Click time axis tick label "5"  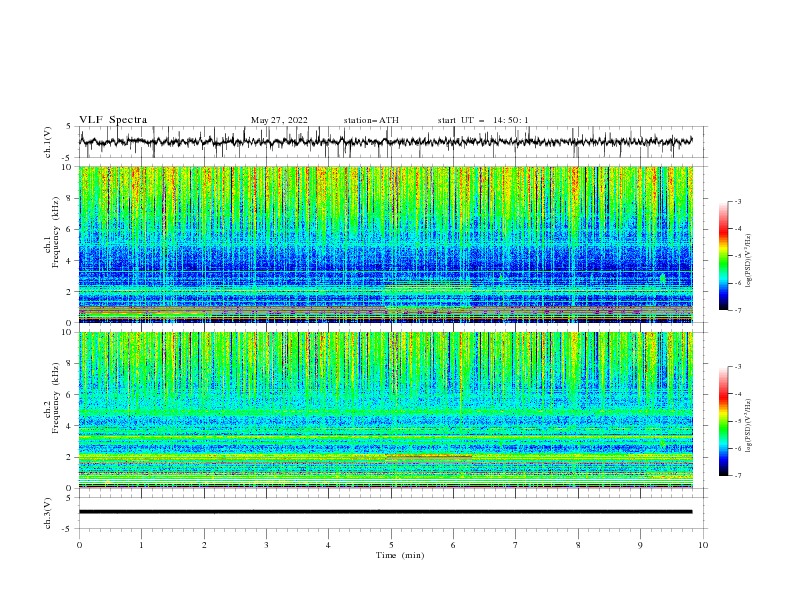(x=391, y=545)
